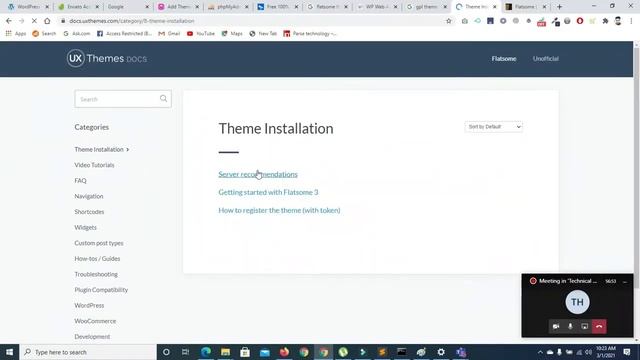Click the red Opera-style extension icon
Image resolution: width=640 pixels, height=360 pixels.
580,21
